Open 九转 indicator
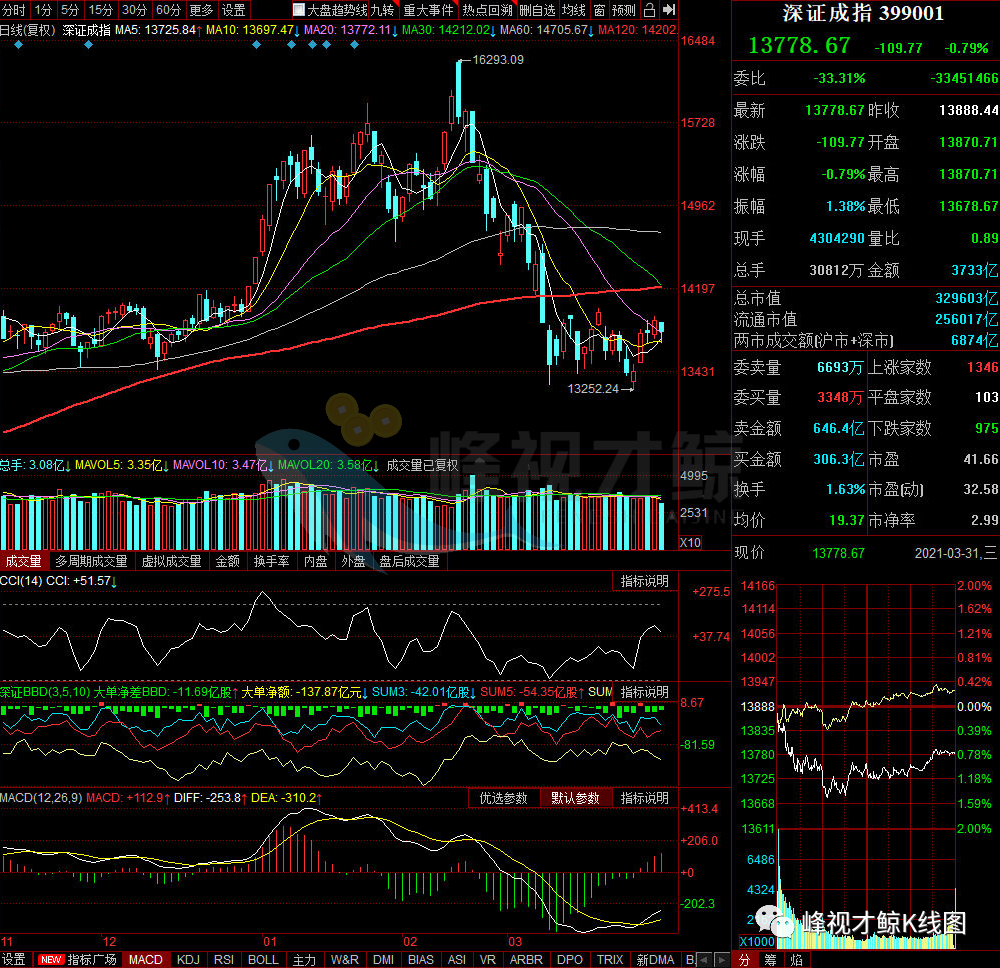1000x968 pixels. point(383,10)
